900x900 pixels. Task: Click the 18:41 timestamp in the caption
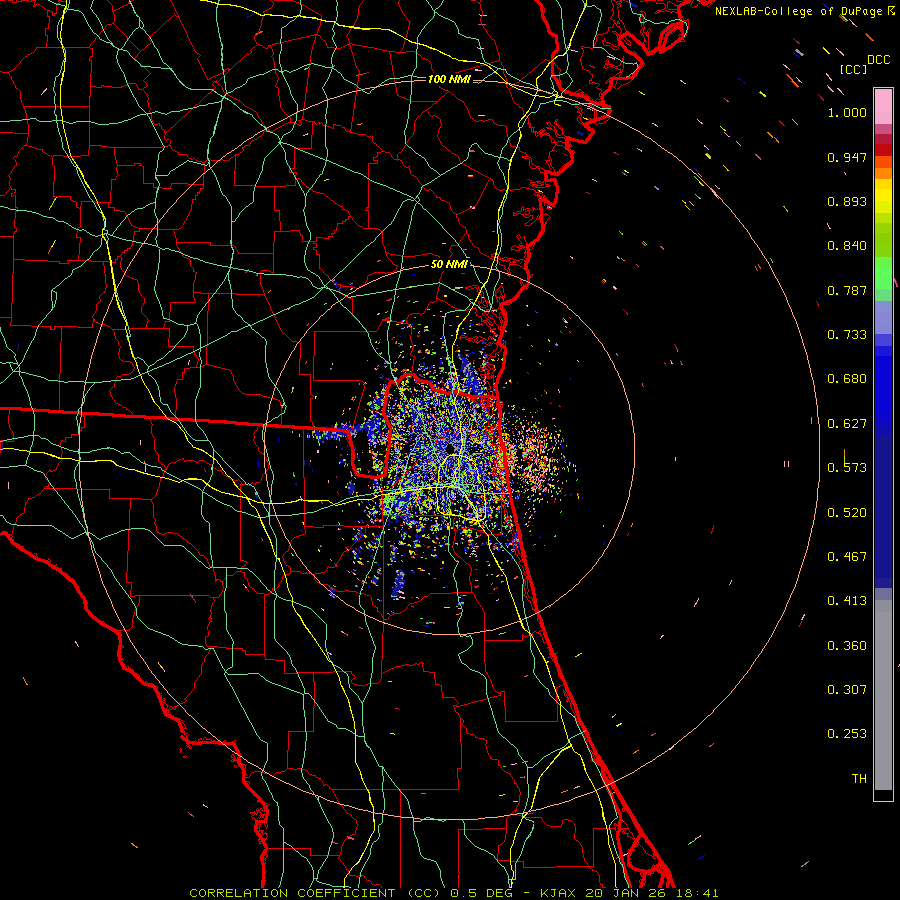click(698, 893)
